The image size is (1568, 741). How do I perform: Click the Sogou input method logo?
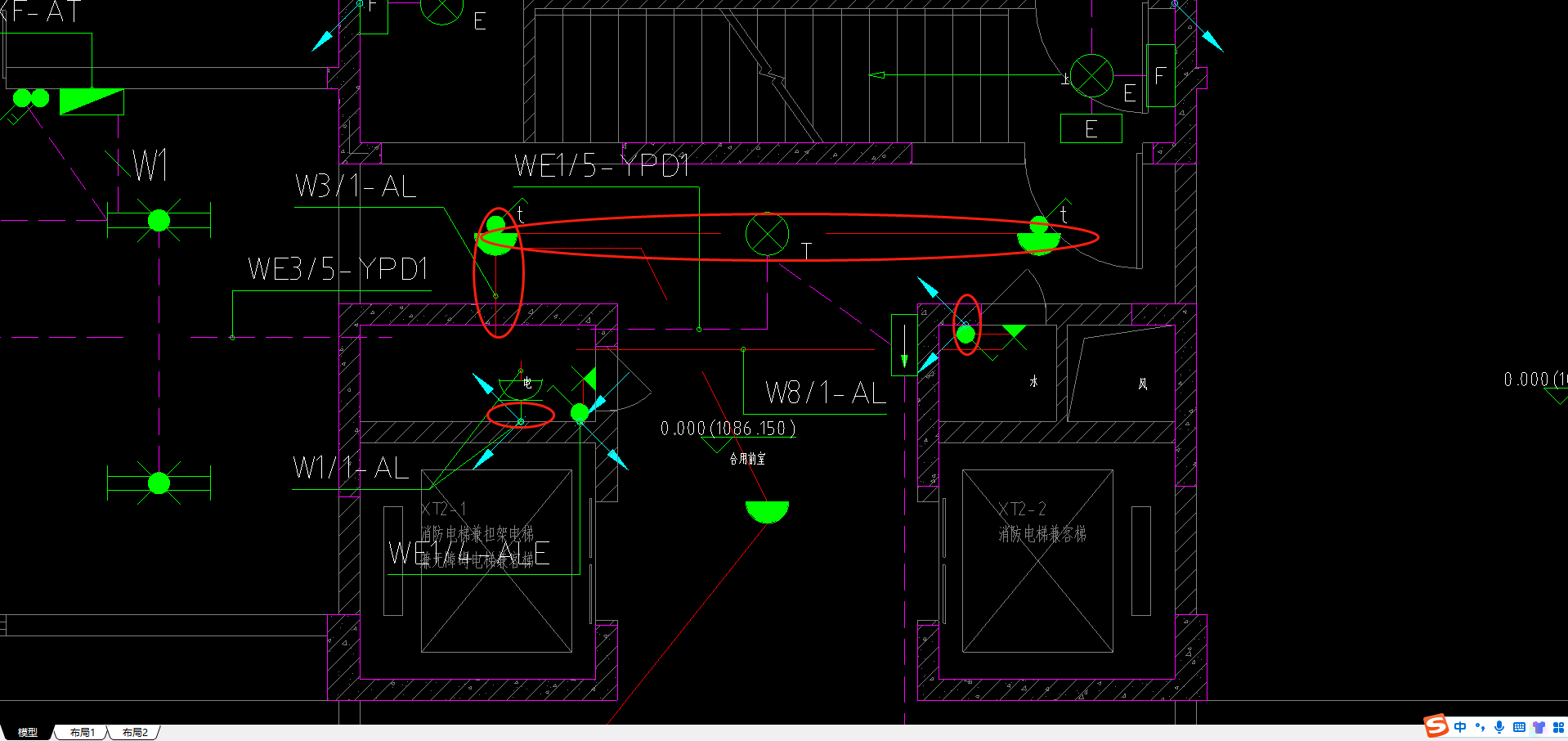pos(1436,726)
